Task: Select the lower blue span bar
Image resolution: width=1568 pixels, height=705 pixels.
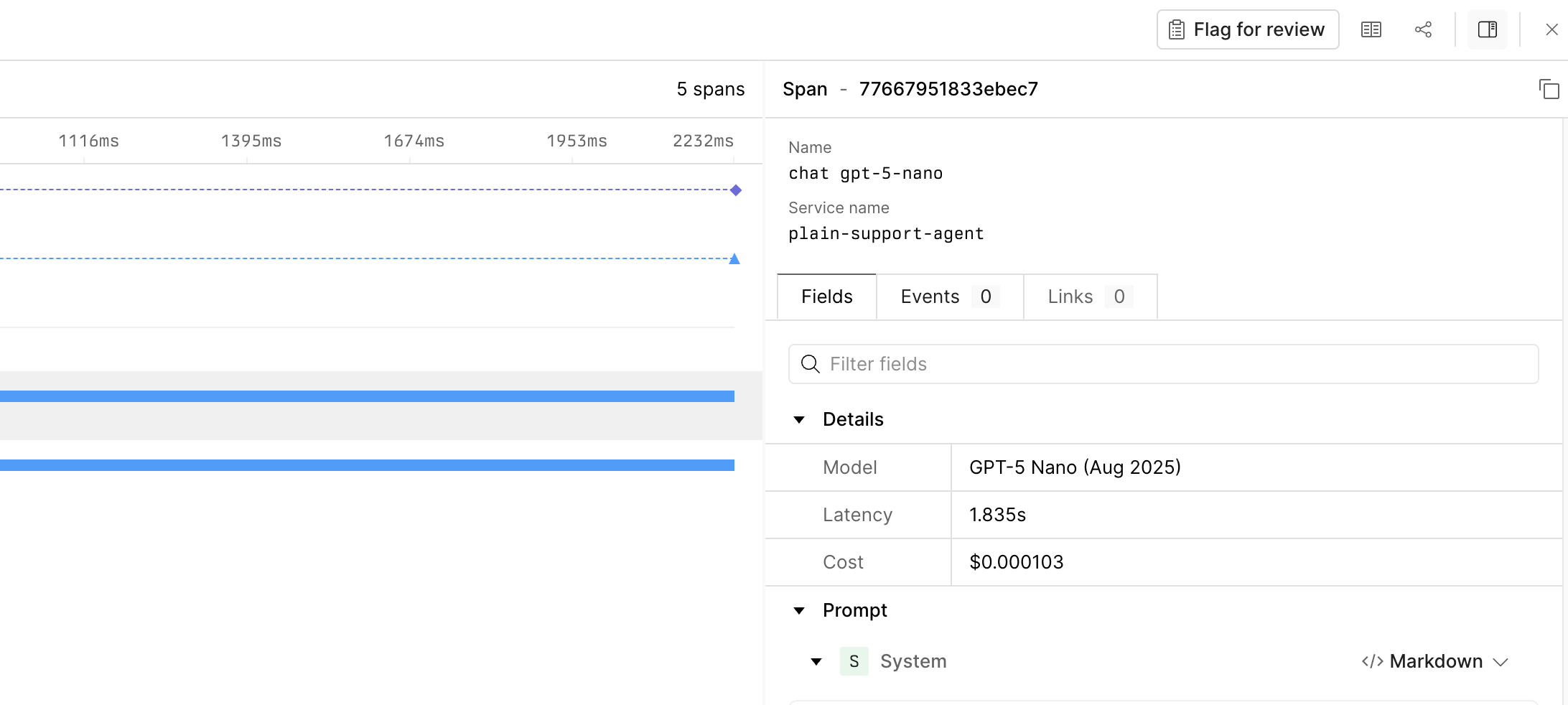Action: (367, 465)
